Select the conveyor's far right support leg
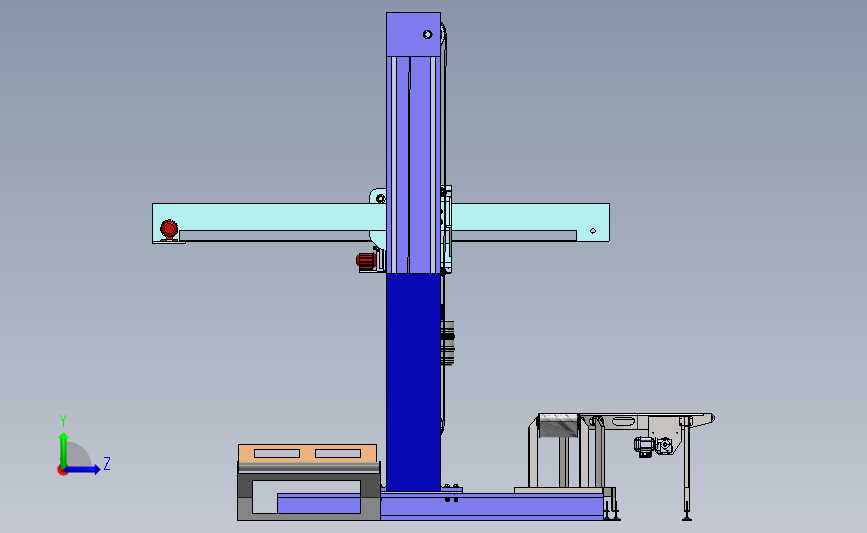867x533 pixels. (x=687, y=469)
